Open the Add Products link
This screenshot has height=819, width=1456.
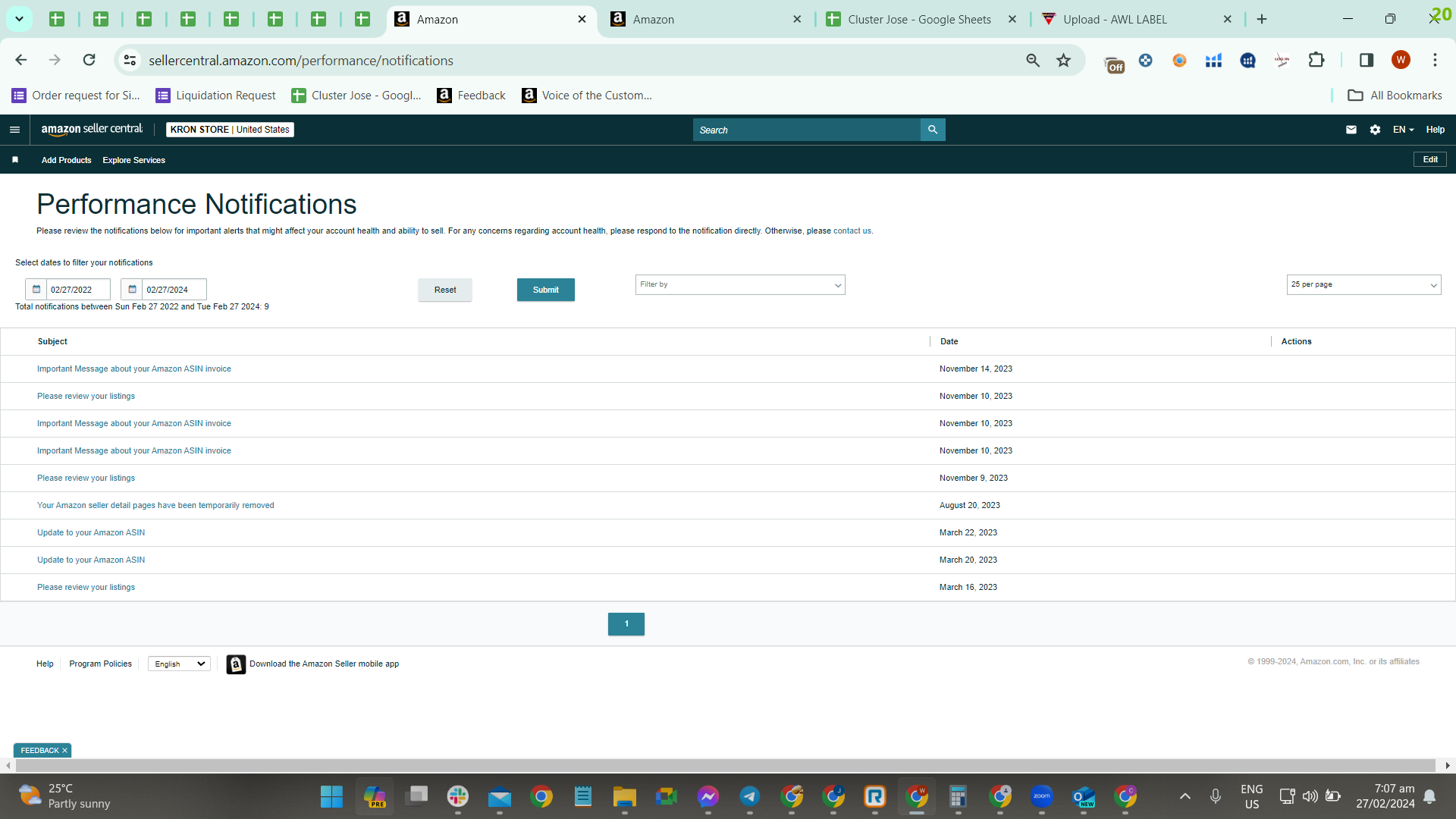(x=66, y=161)
